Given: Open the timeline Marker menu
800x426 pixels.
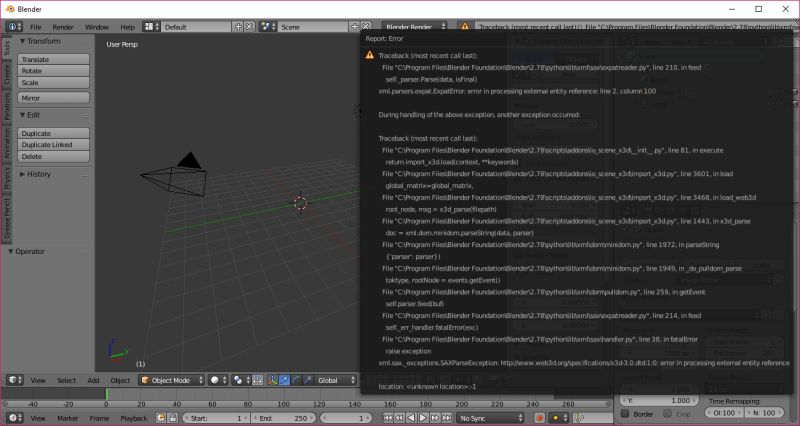Looking at the screenshot, I should (x=67, y=418).
